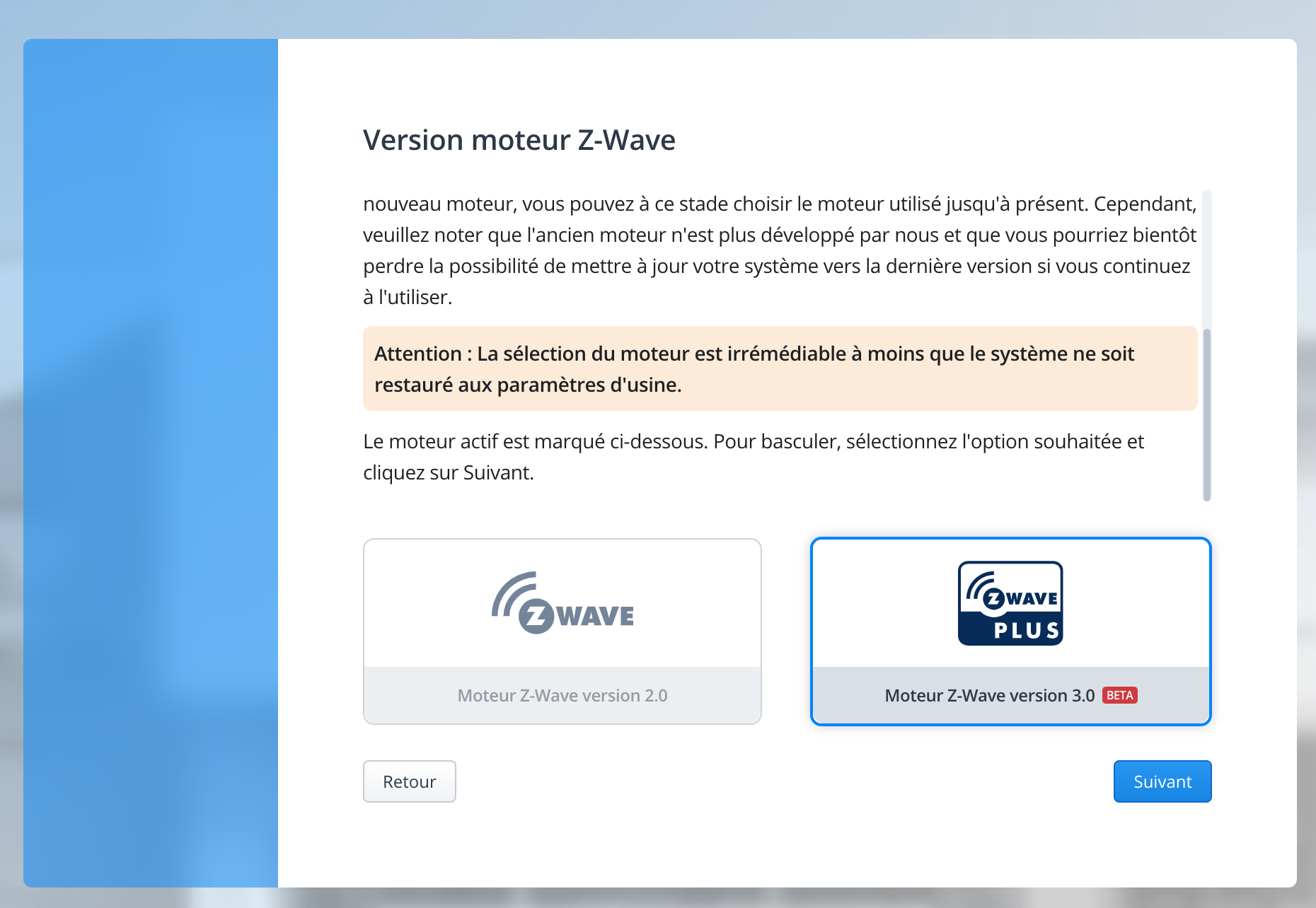Choose Moteur Z-Wave version 3.0 label

[990, 696]
